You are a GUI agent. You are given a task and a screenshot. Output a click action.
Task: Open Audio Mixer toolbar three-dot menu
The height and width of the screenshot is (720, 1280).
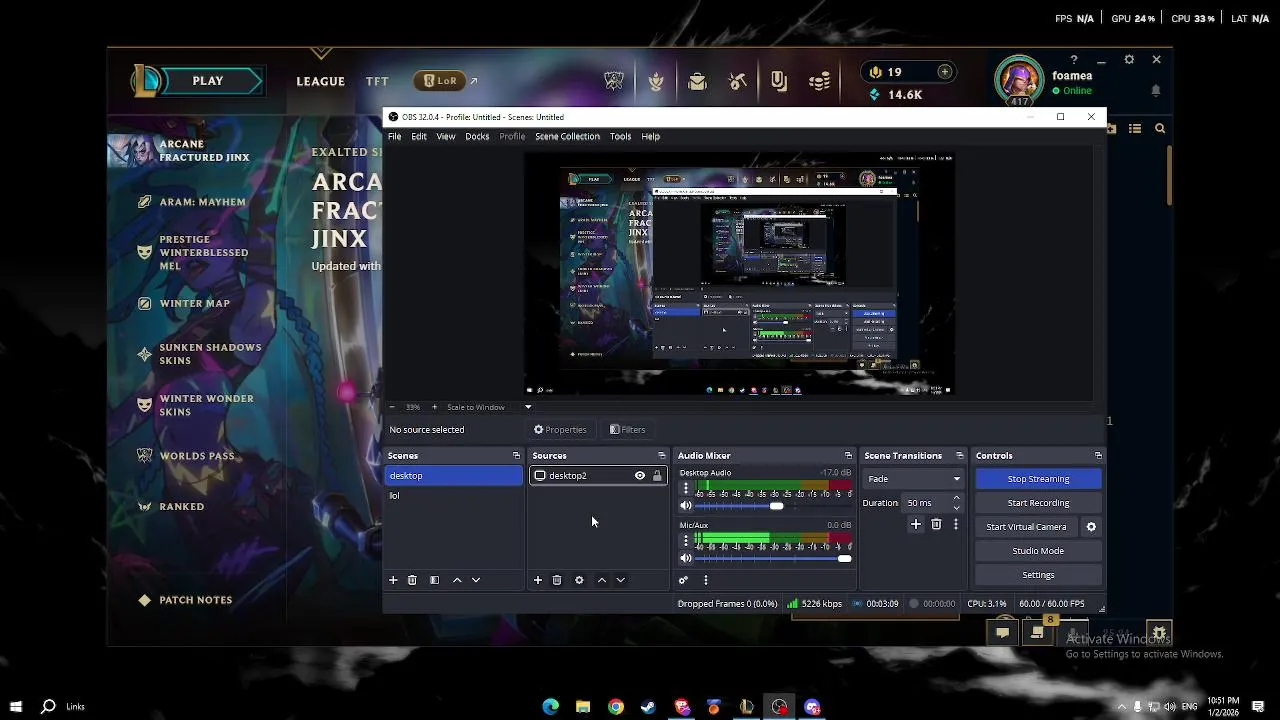tap(706, 580)
